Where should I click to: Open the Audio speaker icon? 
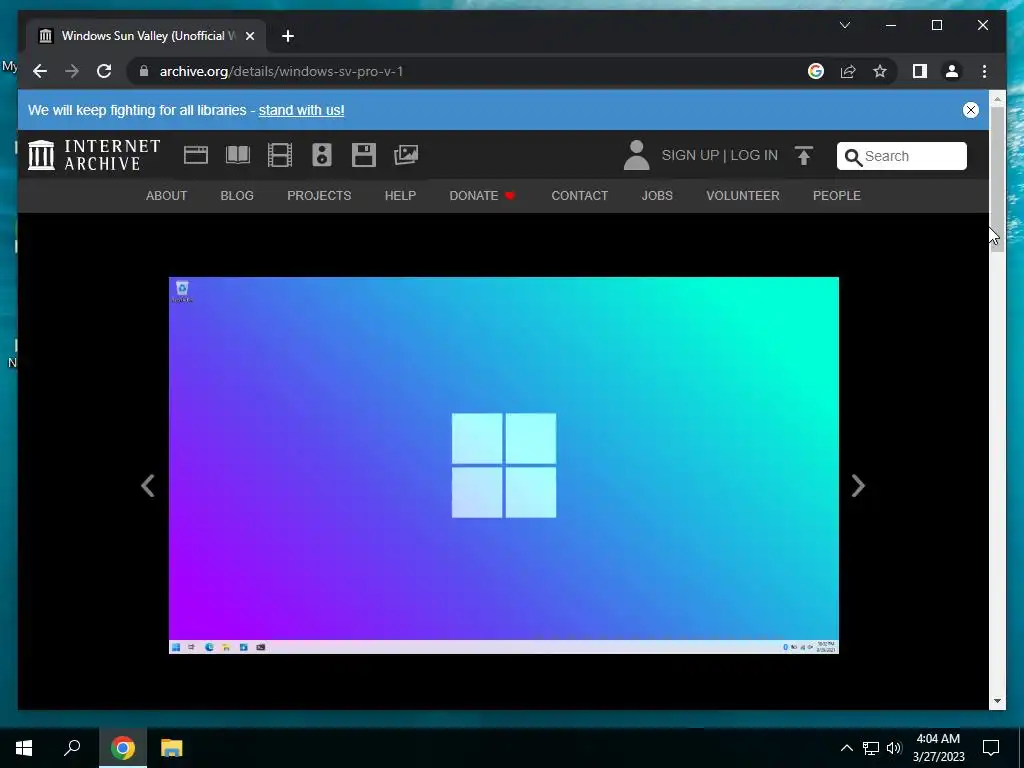pyautogui.click(x=322, y=155)
